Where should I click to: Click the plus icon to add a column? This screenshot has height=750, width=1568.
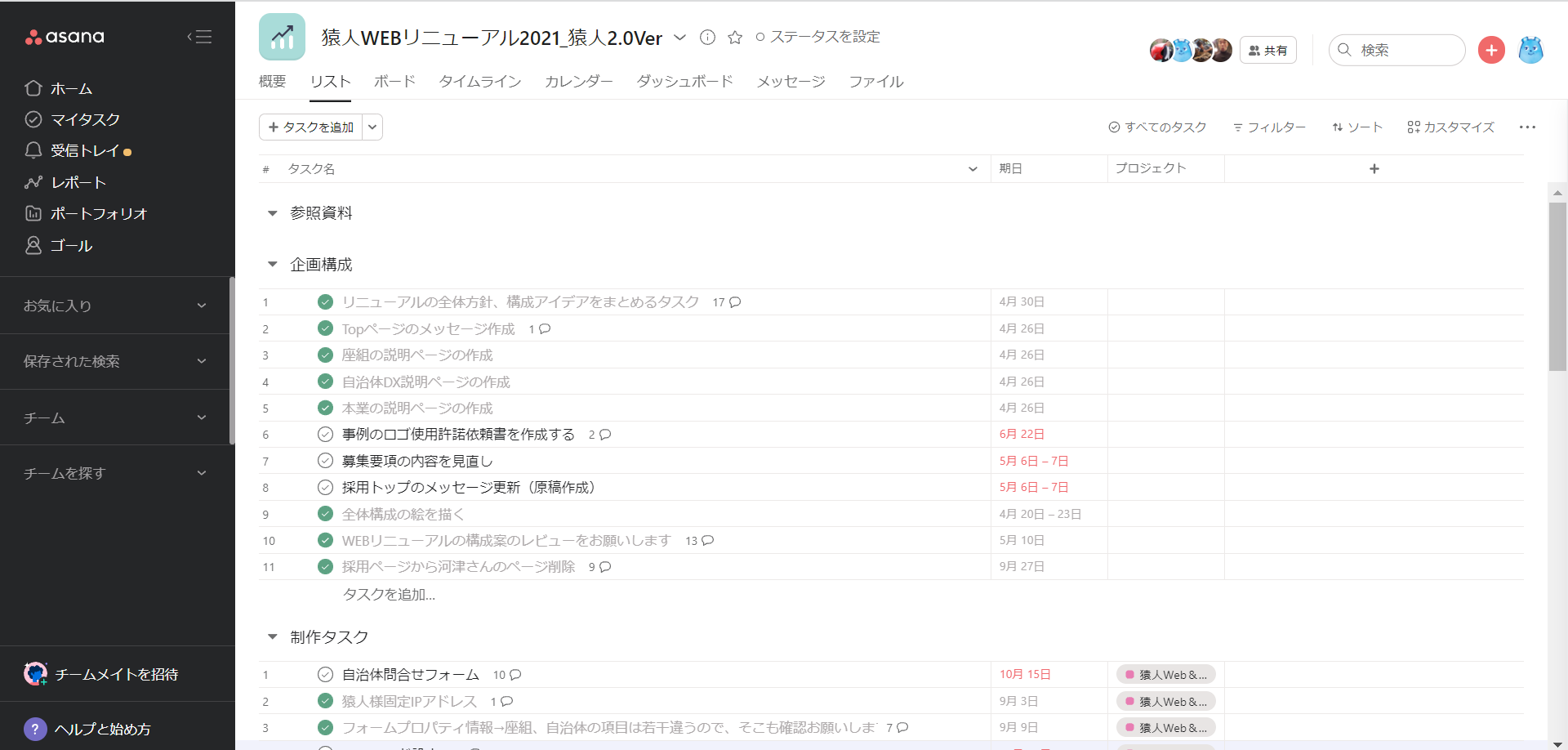[1374, 168]
